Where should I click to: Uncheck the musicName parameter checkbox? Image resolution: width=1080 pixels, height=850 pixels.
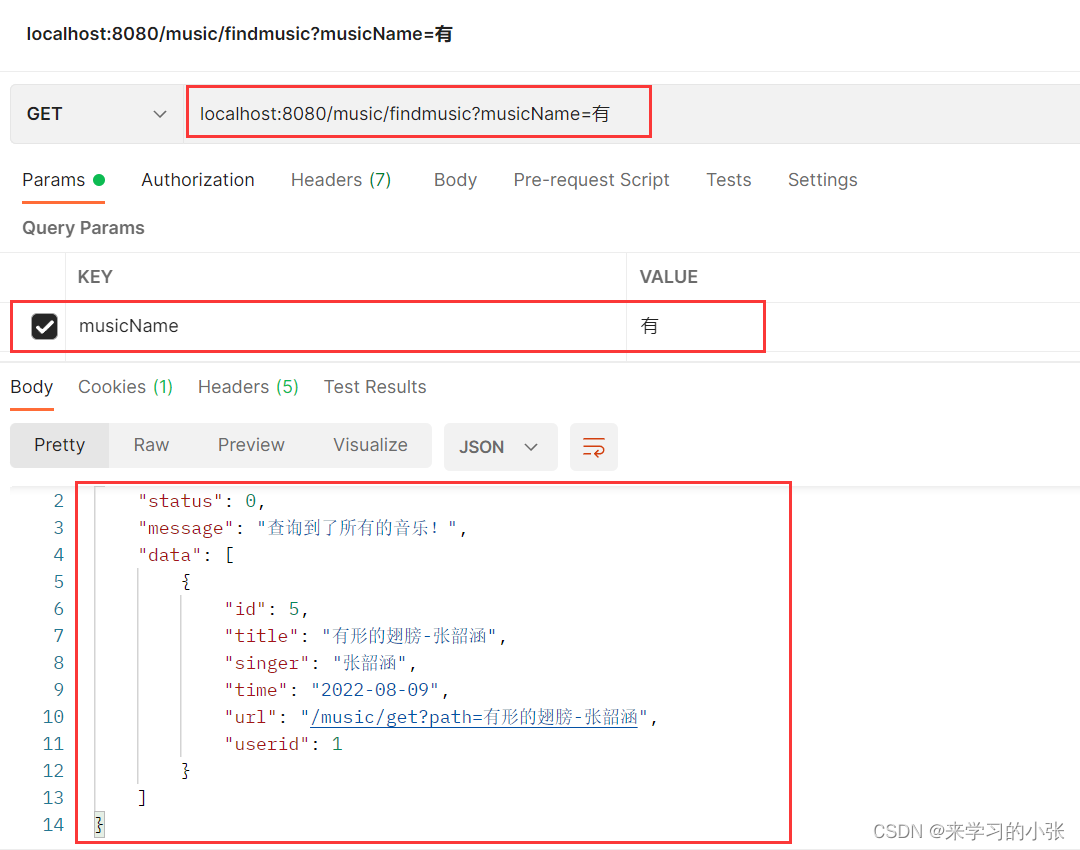point(44,326)
